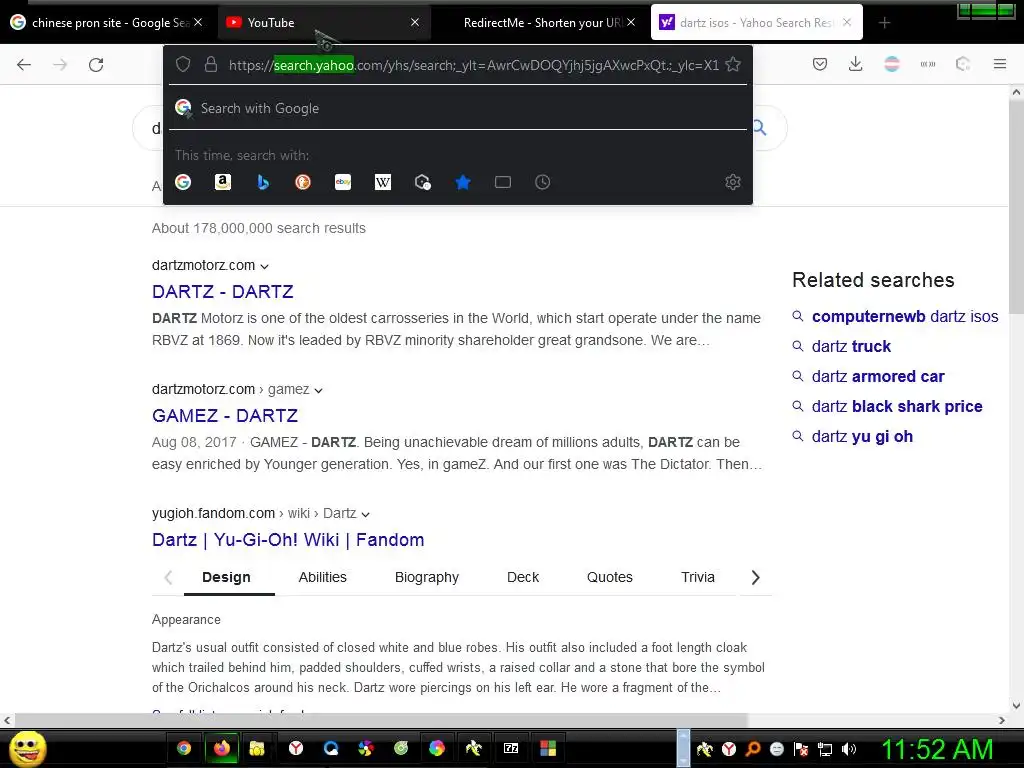Open the smiley face start button
The image size is (1024, 768).
tap(27, 749)
